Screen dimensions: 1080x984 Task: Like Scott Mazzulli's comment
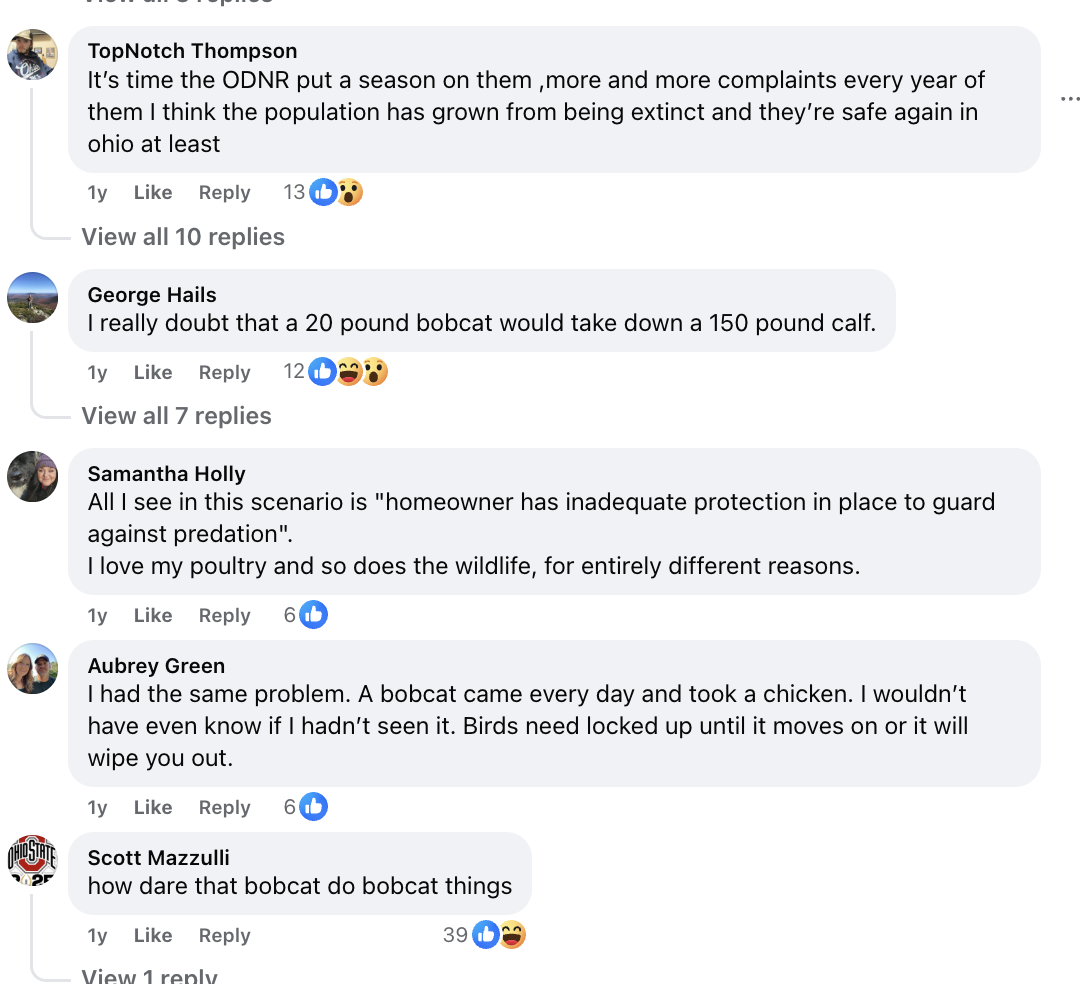153,936
